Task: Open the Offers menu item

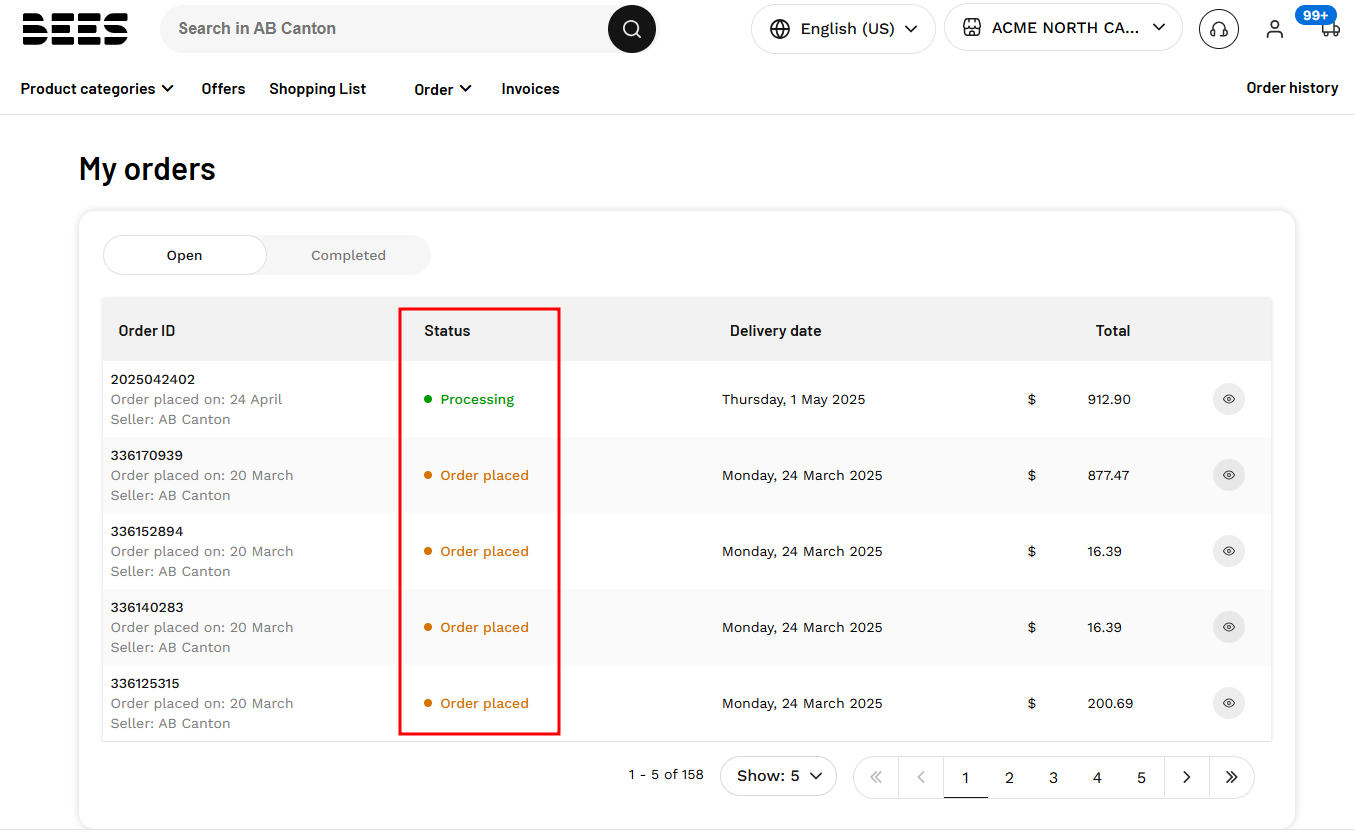Action: pyautogui.click(x=223, y=89)
